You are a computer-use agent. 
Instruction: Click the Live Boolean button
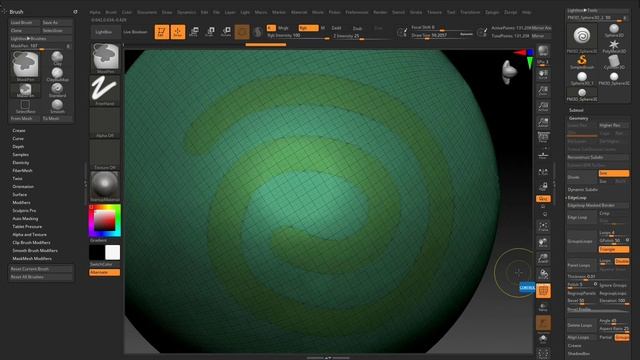(x=135, y=32)
